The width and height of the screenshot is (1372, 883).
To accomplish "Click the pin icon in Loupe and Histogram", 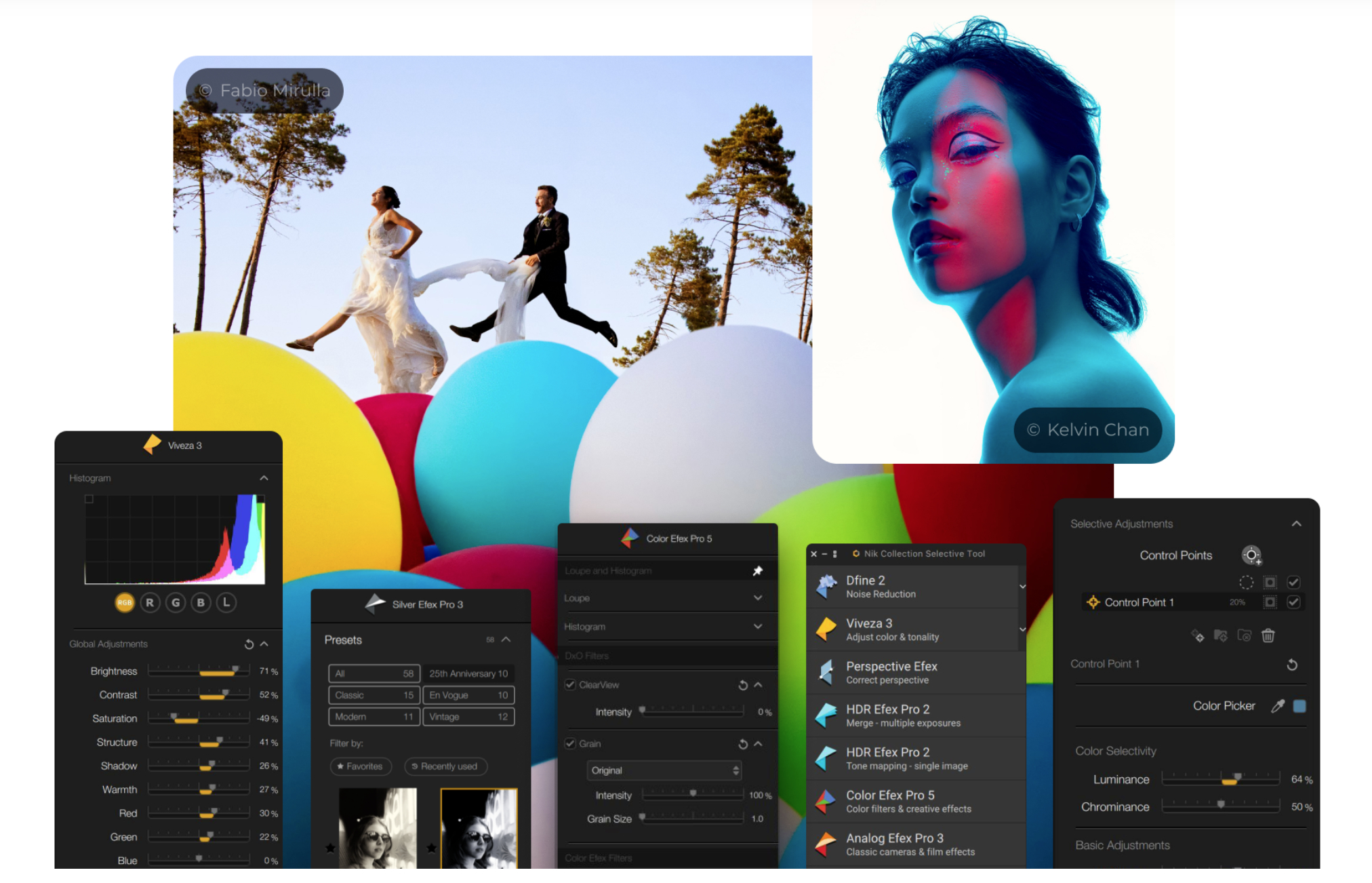I will point(758,571).
